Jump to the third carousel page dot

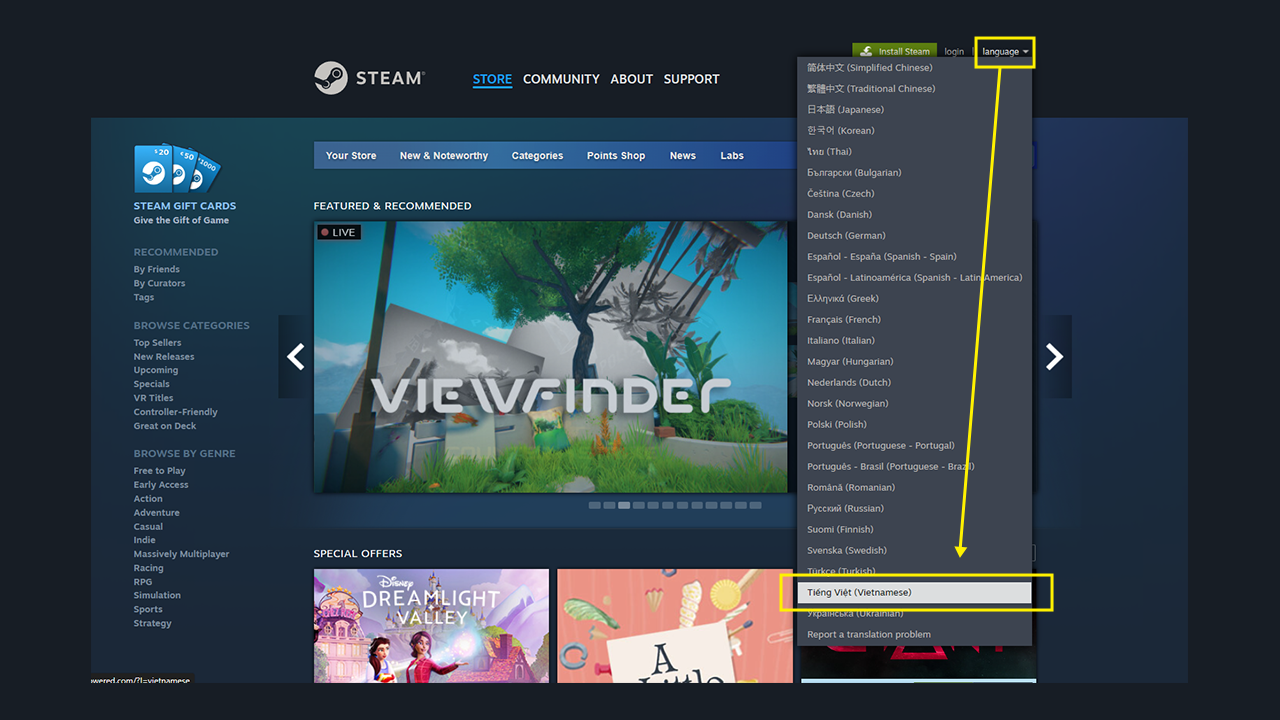(x=624, y=506)
